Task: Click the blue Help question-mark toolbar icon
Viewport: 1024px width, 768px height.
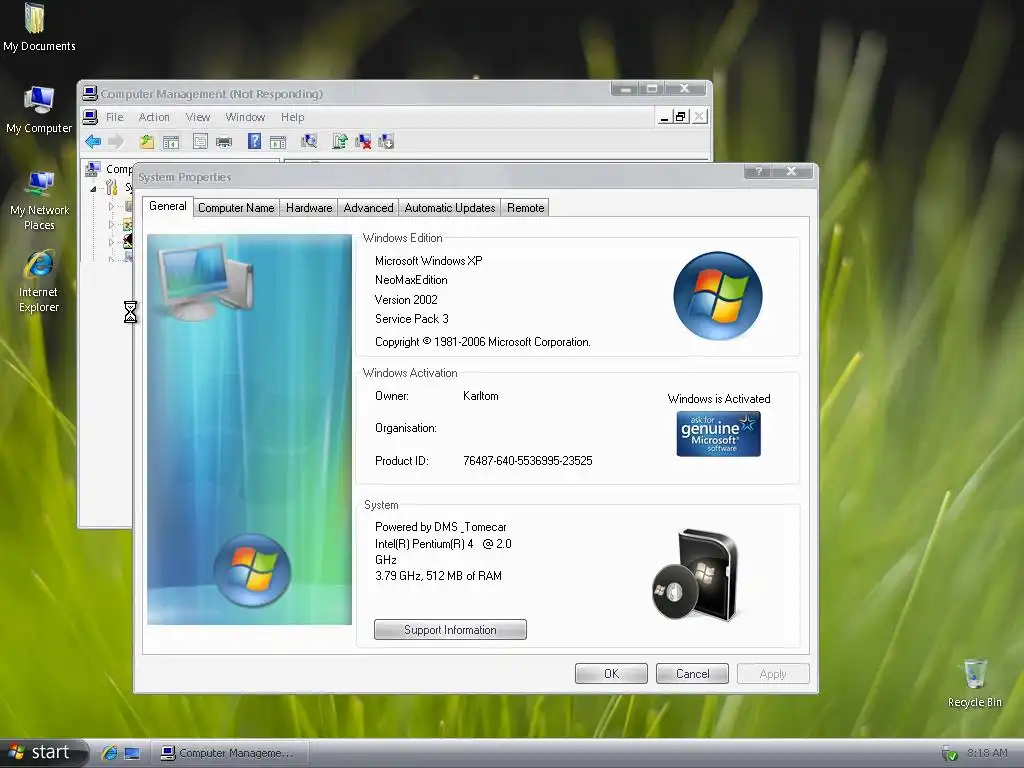Action: point(255,141)
